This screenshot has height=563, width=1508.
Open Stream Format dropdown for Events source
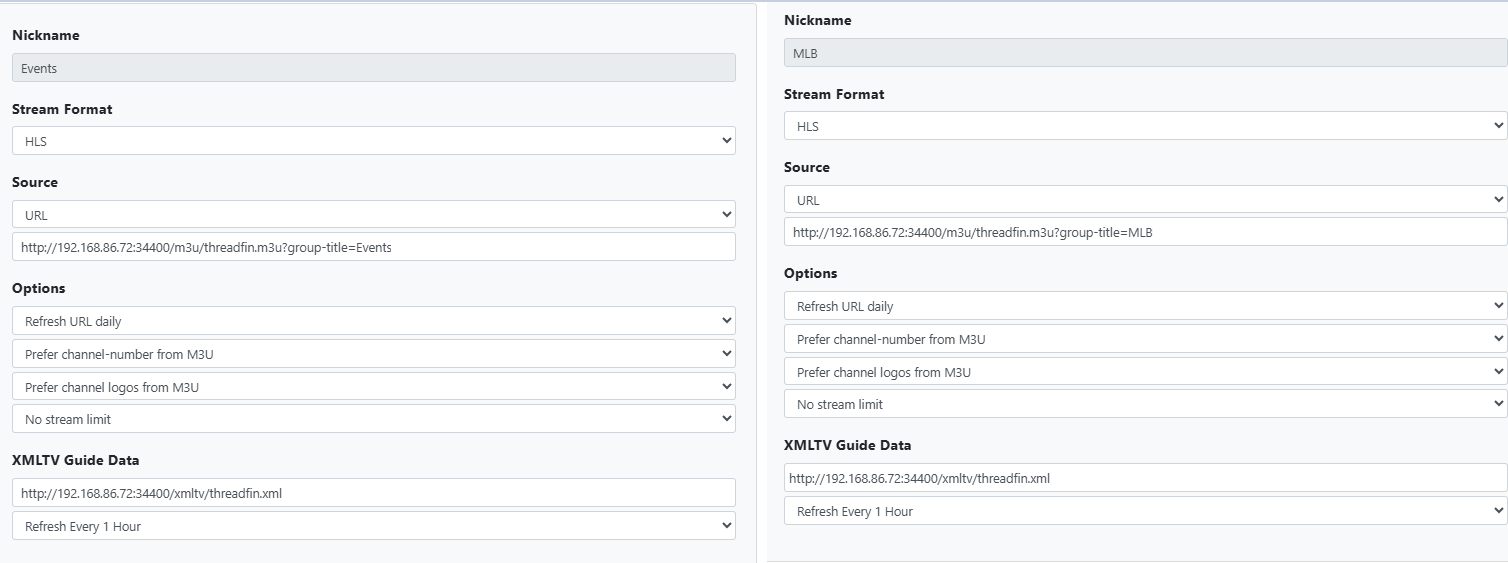[x=373, y=141]
